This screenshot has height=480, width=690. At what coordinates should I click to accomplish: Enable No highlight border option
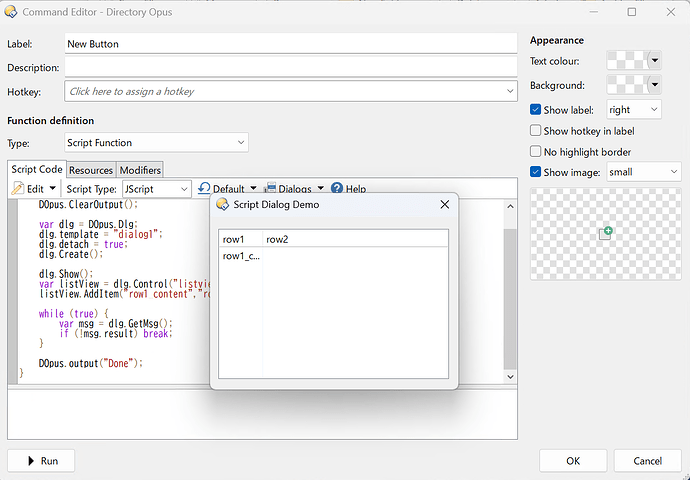pyautogui.click(x=535, y=152)
